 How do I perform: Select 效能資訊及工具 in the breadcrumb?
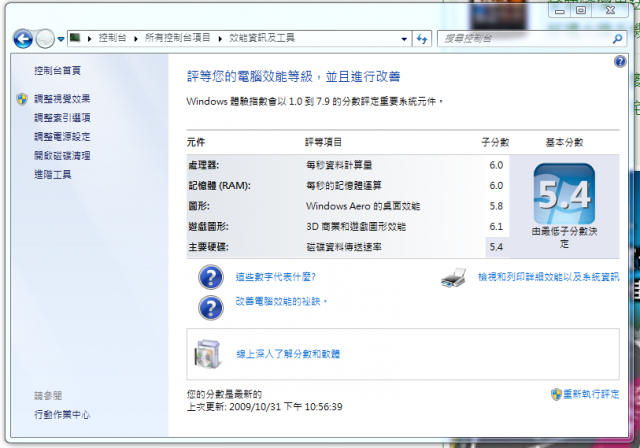(262, 38)
